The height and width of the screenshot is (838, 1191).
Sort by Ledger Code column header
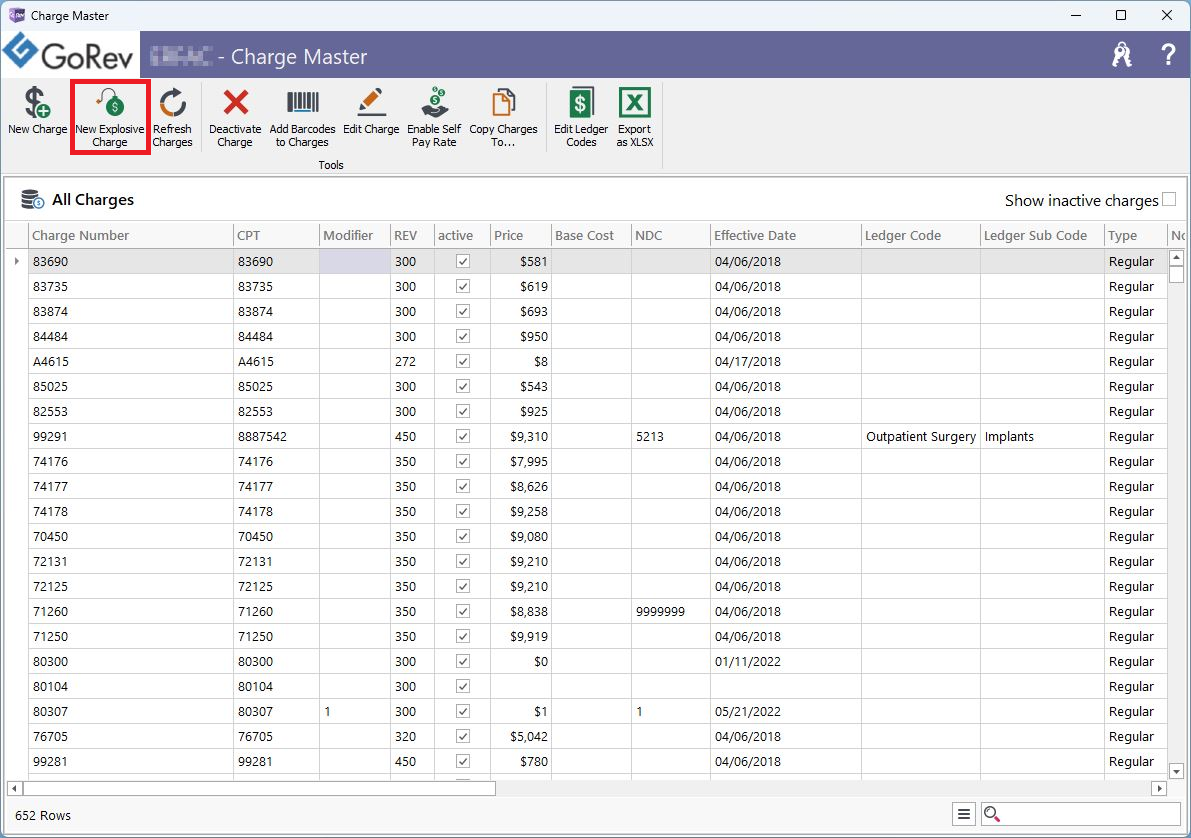(x=921, y=236)
